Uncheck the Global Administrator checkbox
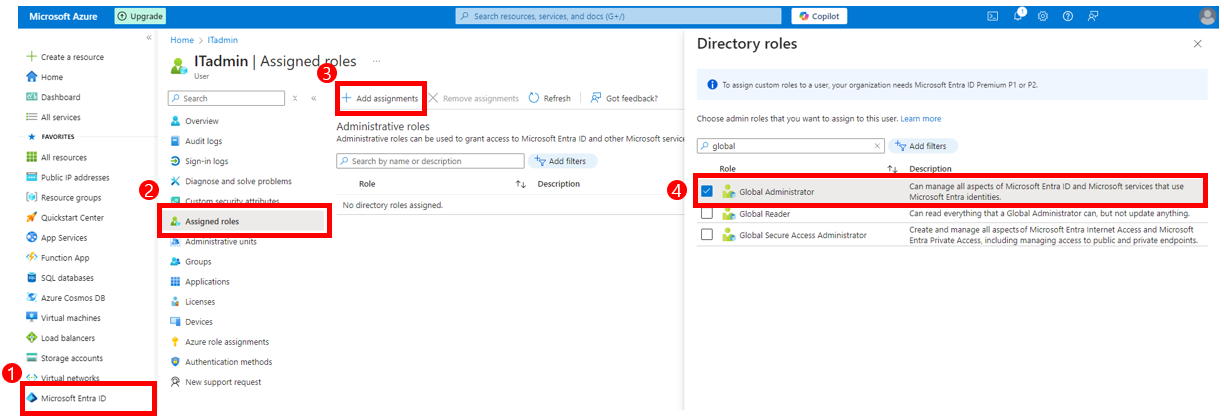The width and height of the screenshot is (1224, 418). [x=707, y=190]
